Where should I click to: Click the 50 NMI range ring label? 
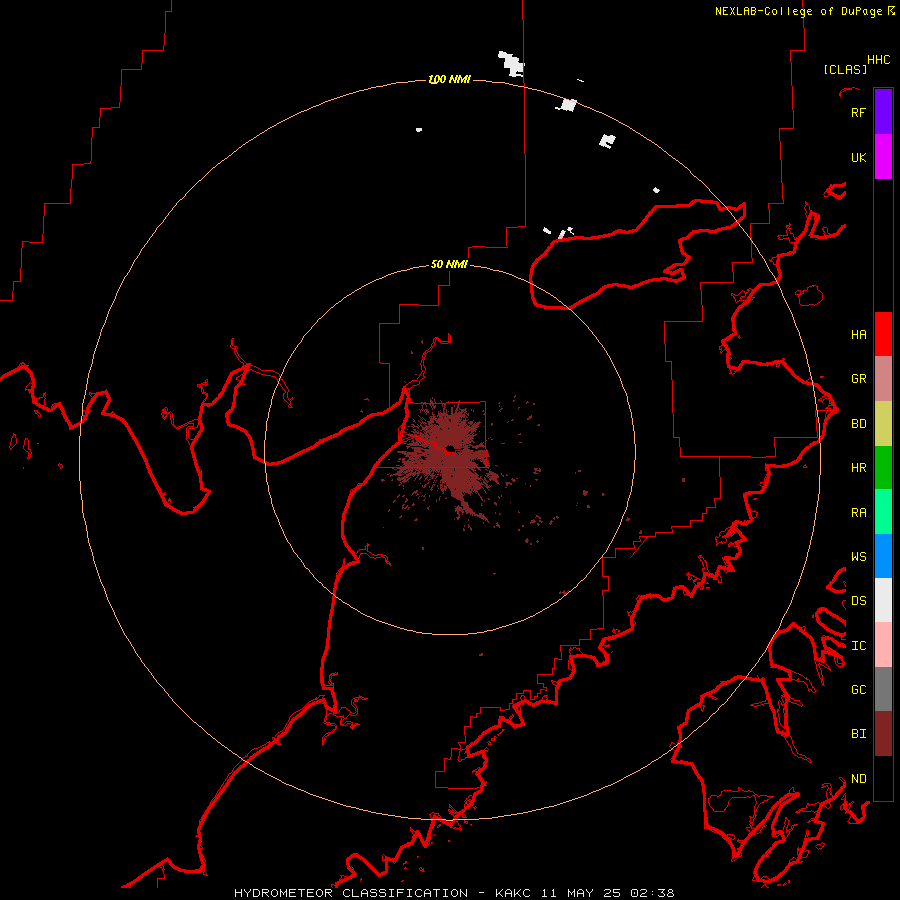tap(449, 264)
